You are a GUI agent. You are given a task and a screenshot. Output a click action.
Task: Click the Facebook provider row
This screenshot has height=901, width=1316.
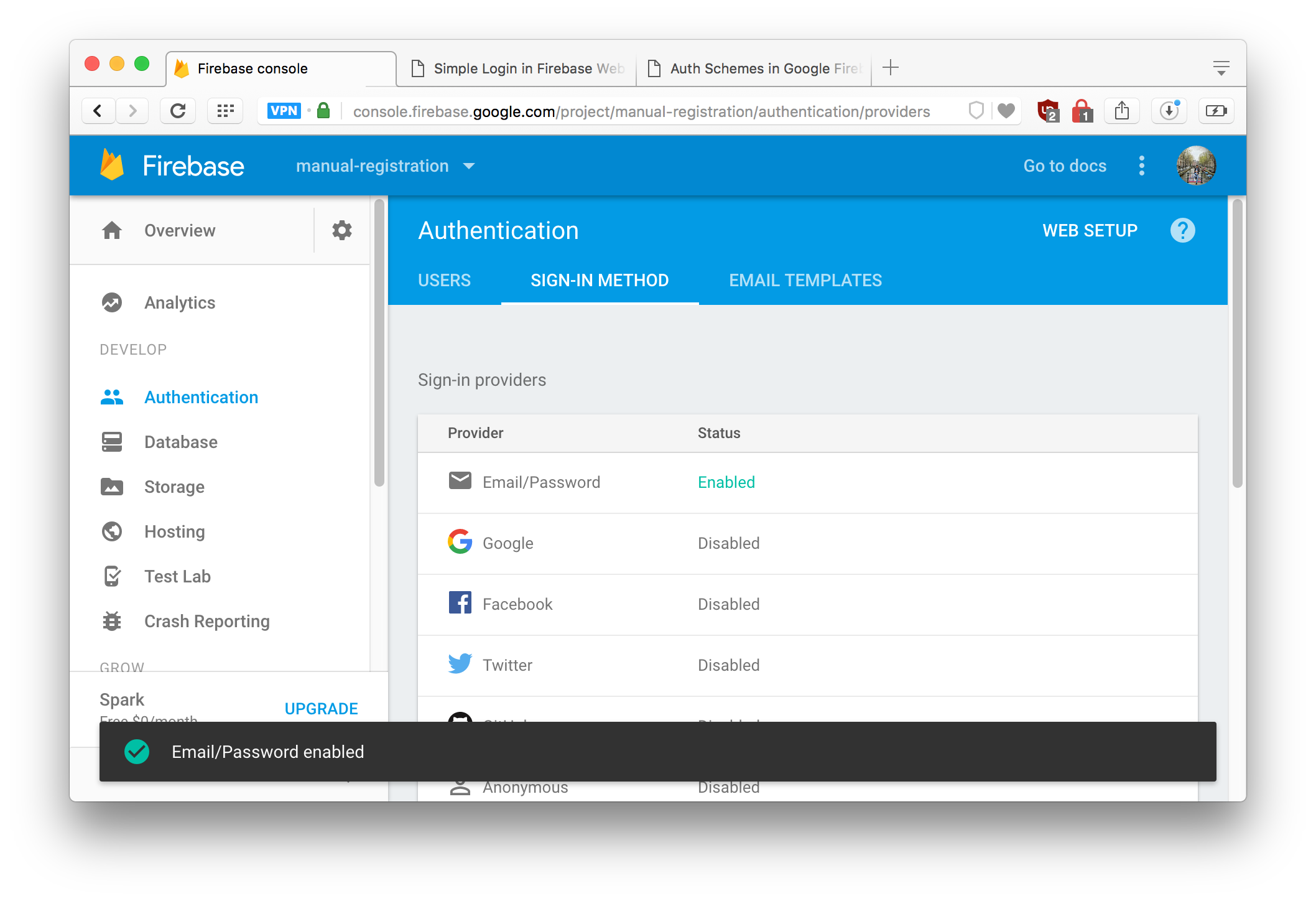[x=807, y=604]
